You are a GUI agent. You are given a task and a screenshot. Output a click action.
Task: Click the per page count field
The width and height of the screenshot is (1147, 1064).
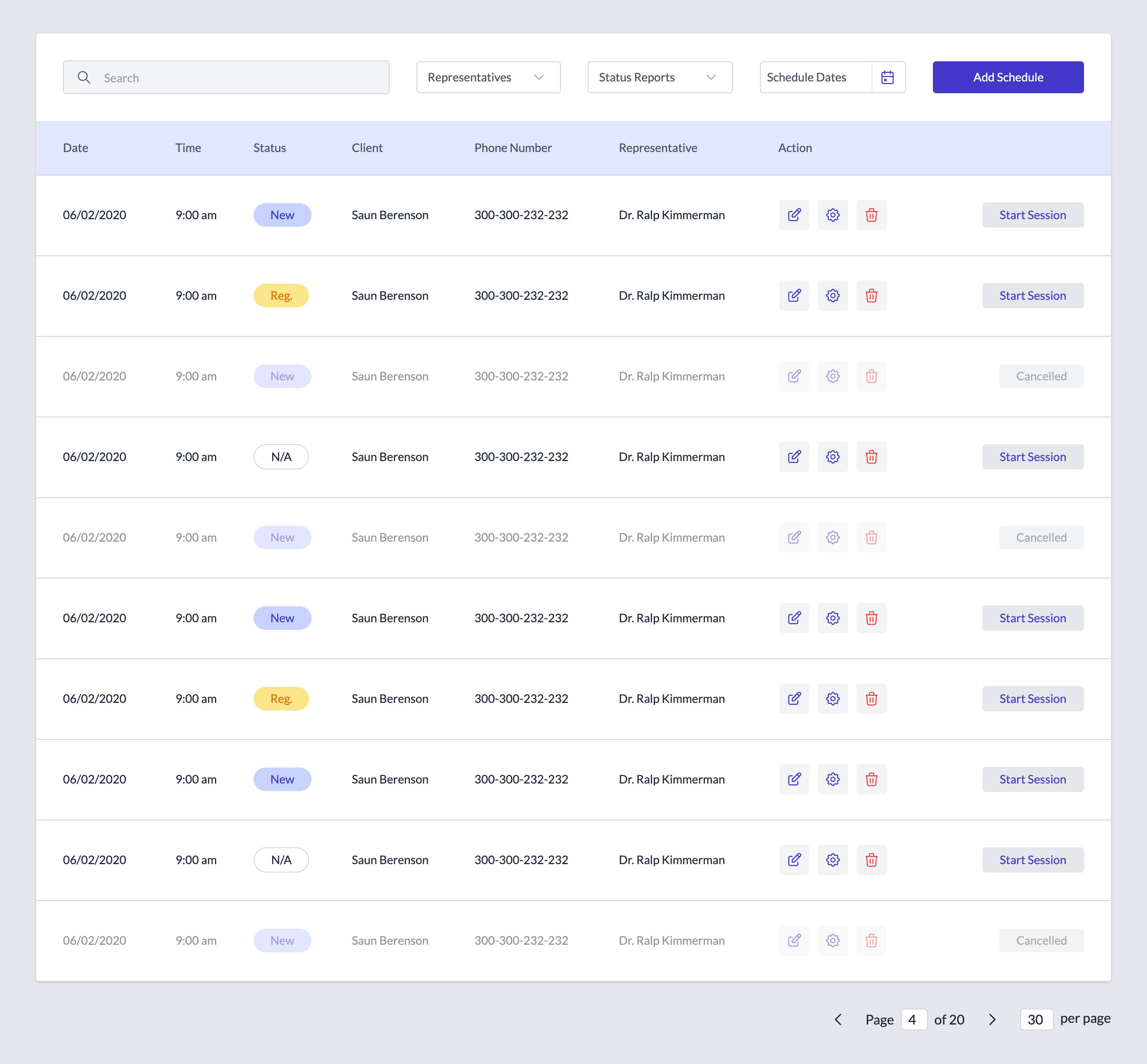[1036, 1019]
